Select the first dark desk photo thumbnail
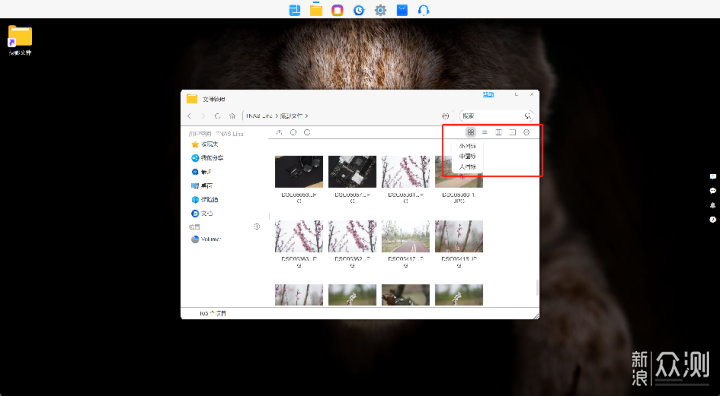Viewport: 720px width, 396px height. pos(299,172)
